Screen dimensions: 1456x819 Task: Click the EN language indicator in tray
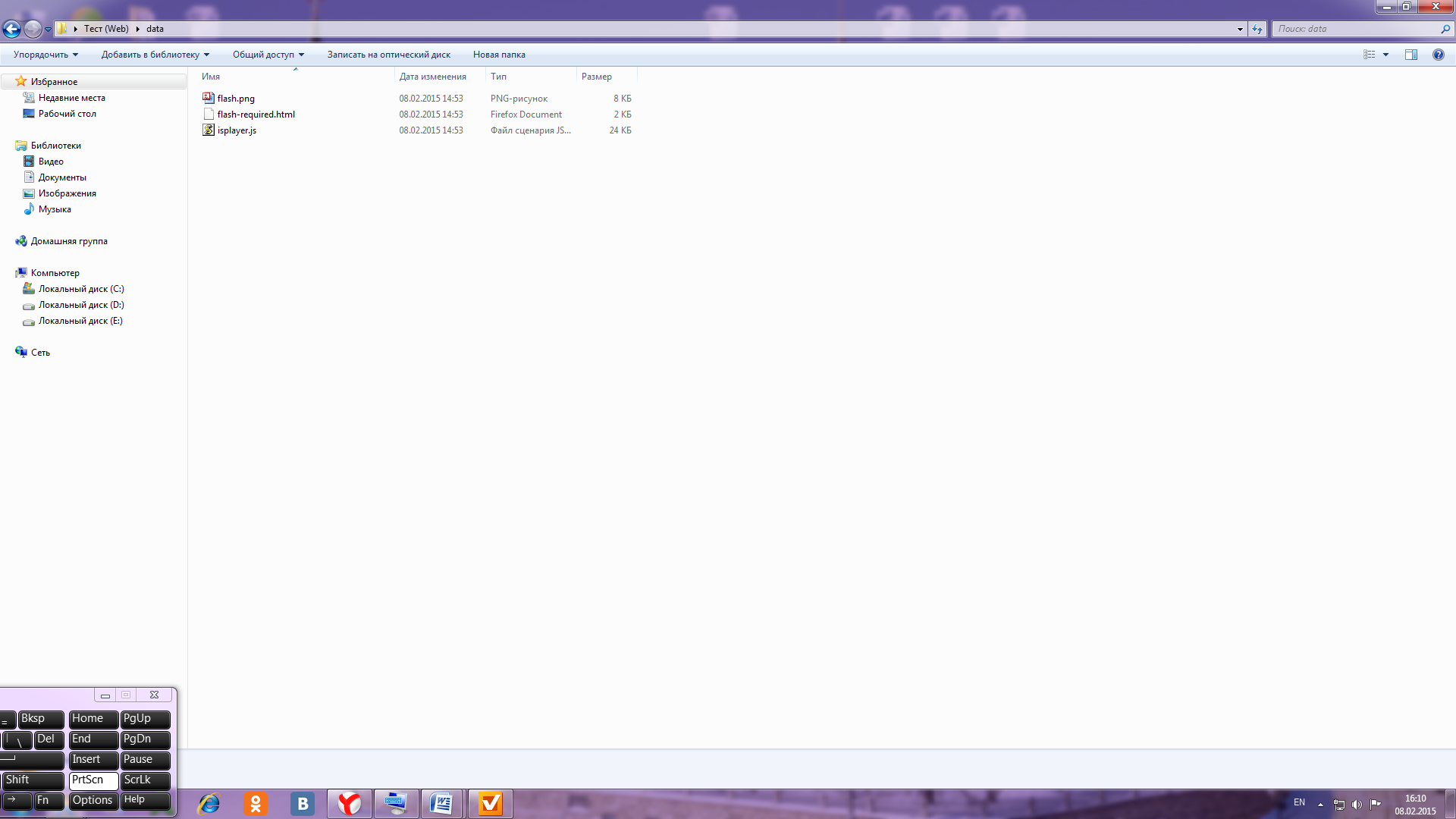tap(1299, 802)
